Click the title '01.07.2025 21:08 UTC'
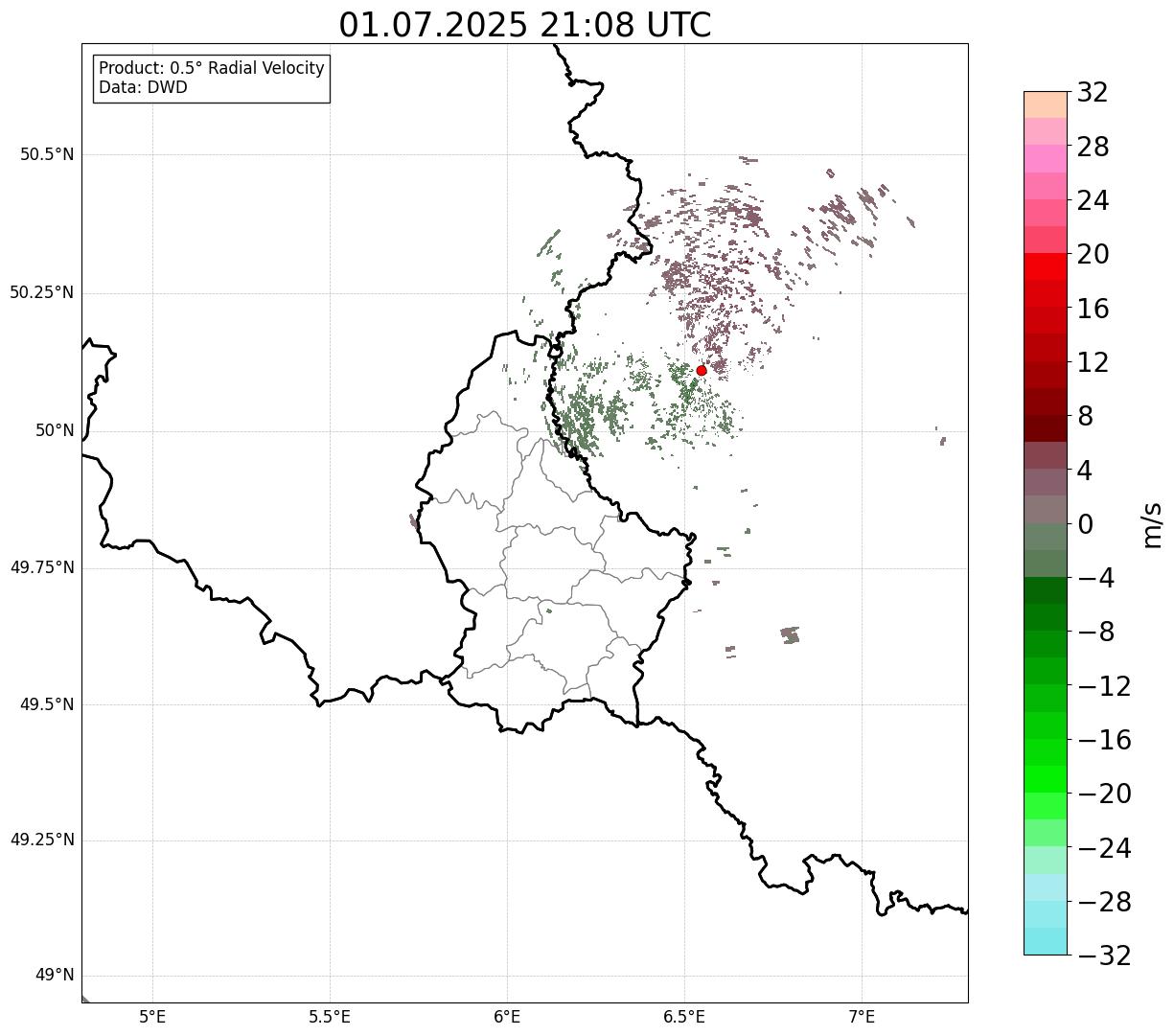The image size is (1174, 1036). coord(525,25)
